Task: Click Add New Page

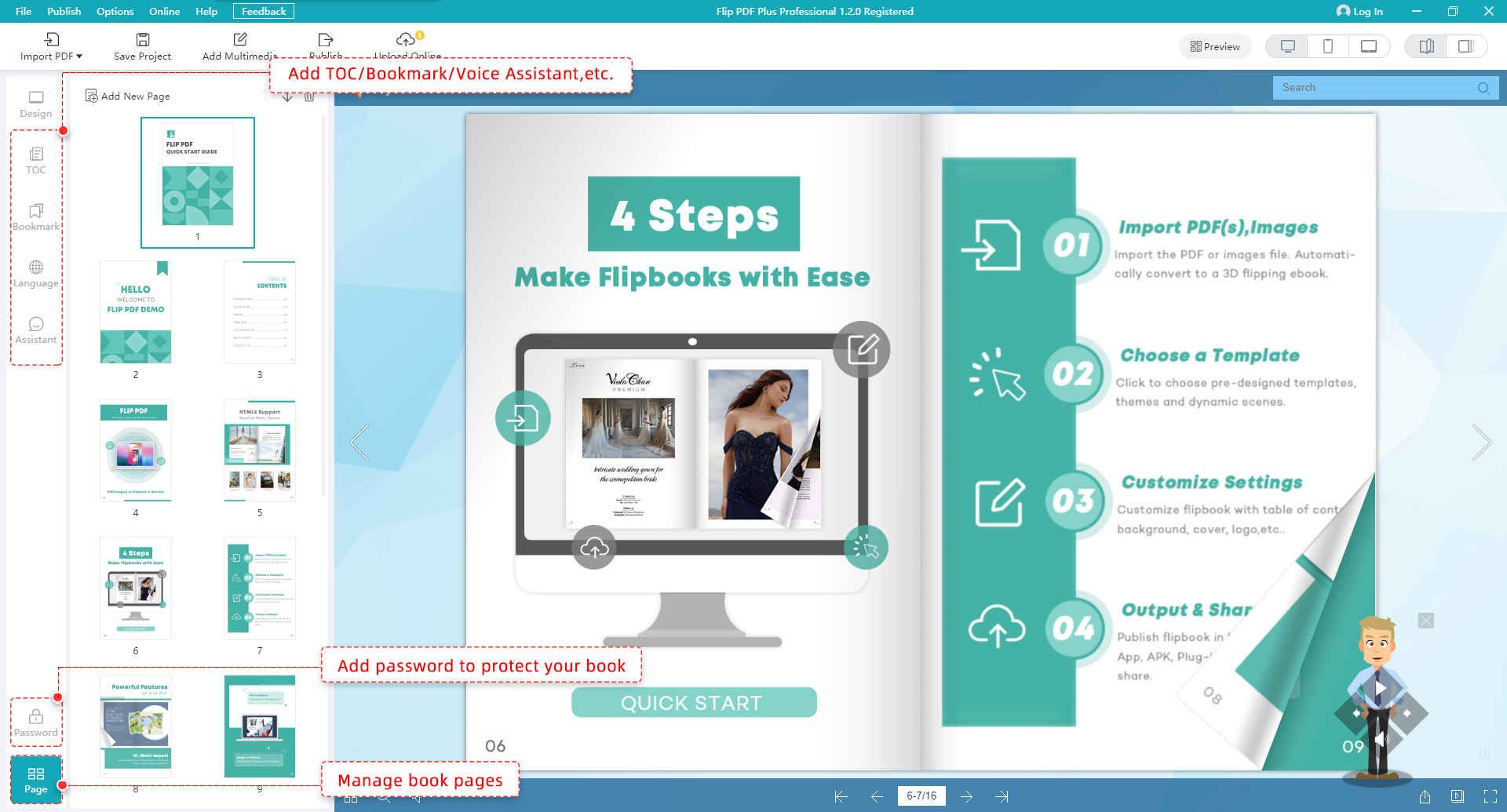Action: click(x=127, y=96)
